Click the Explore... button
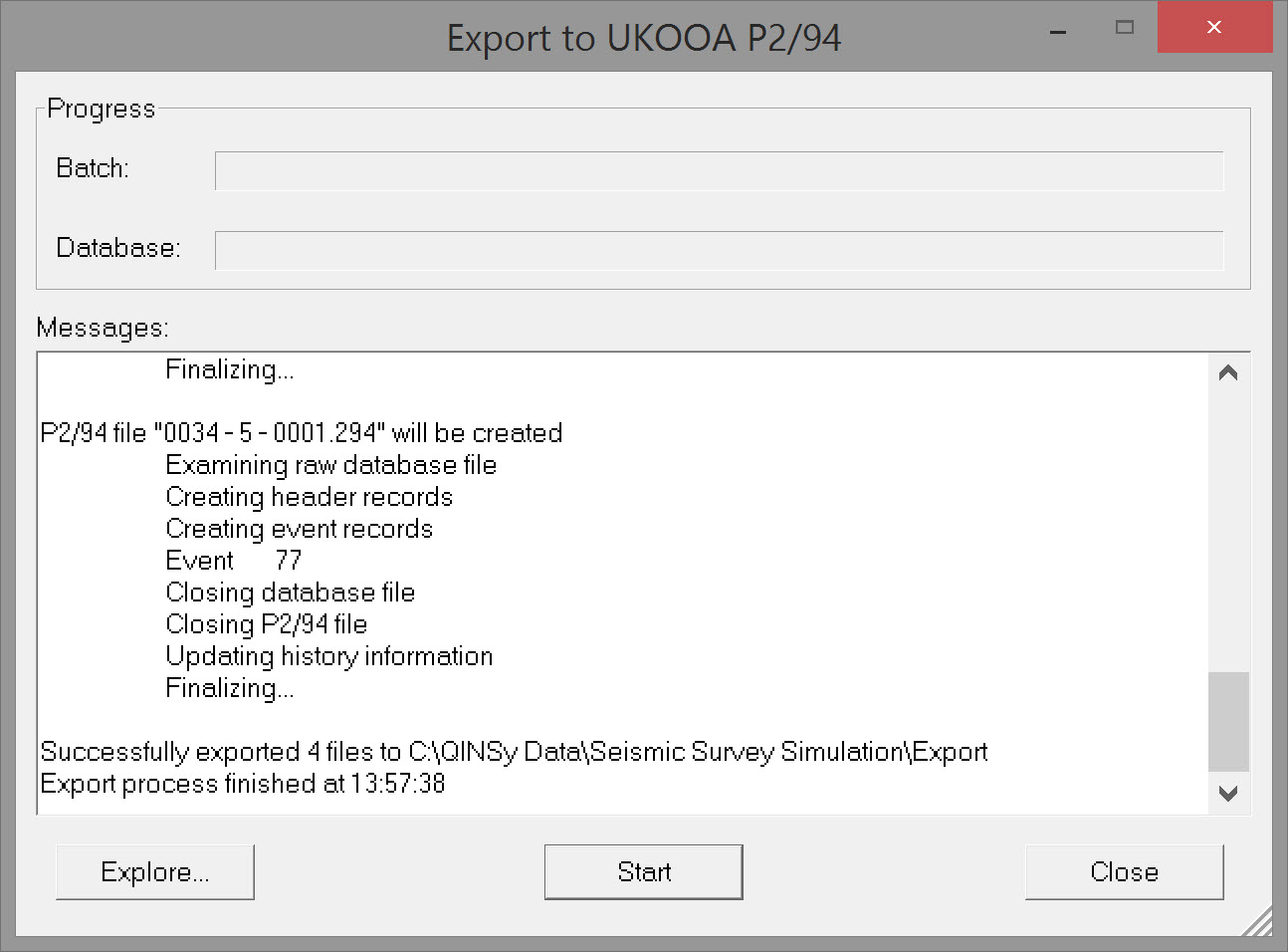The width and height of the screenshot is (1288, 952). [x=155, y=872]
